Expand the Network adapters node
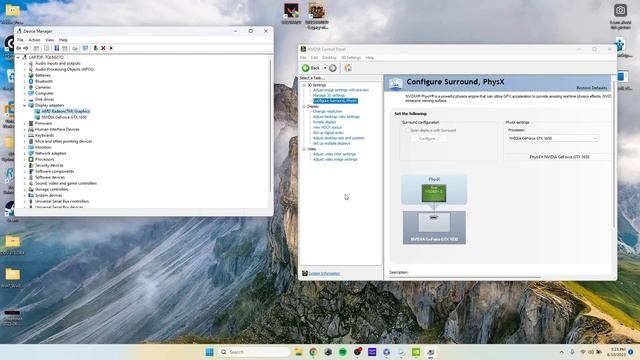The width and height of the screenshot is (640, 360). coord(24,153)
